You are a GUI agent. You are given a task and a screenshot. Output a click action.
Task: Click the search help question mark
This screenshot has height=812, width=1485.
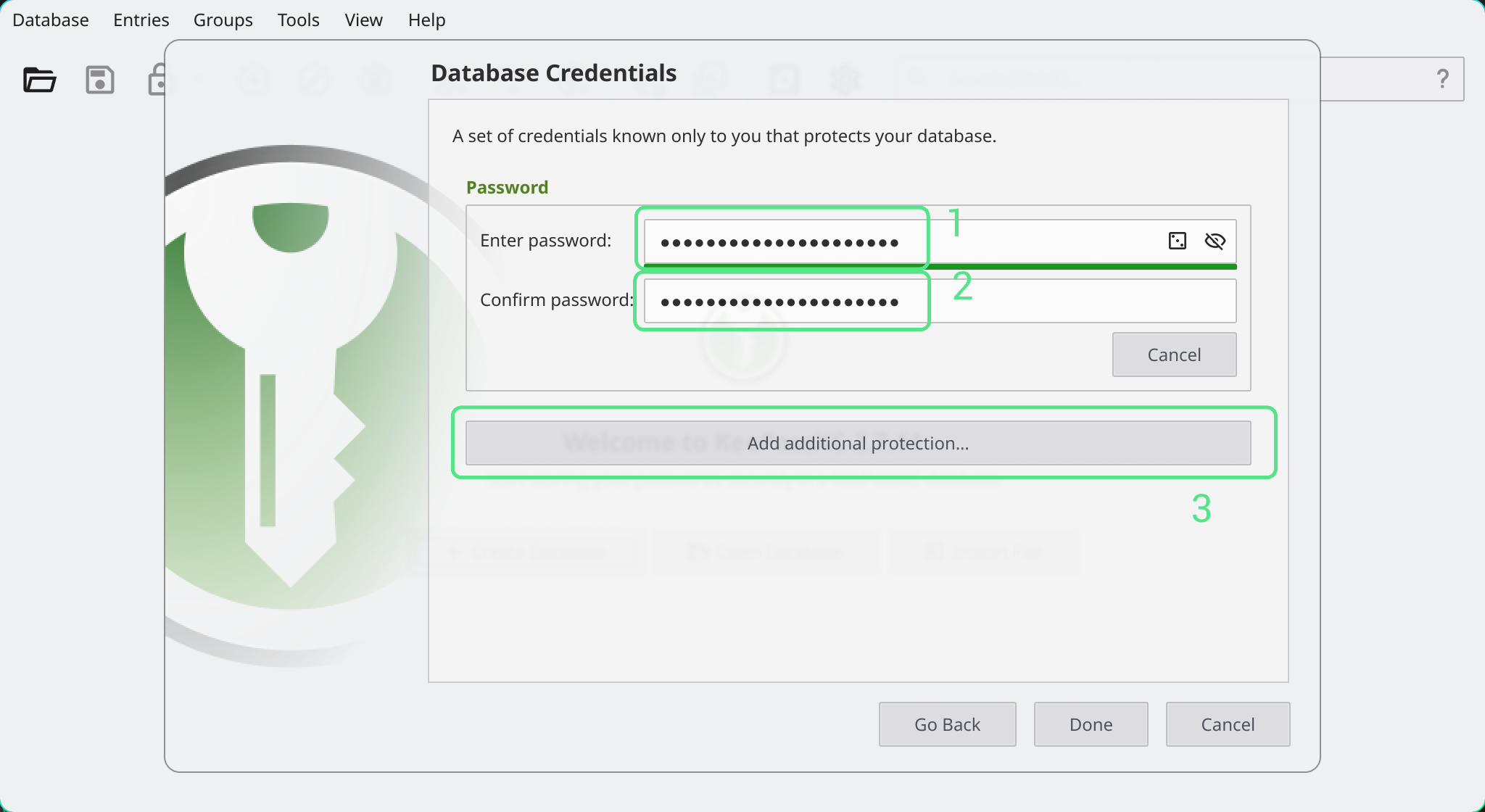coord(1442,78)
